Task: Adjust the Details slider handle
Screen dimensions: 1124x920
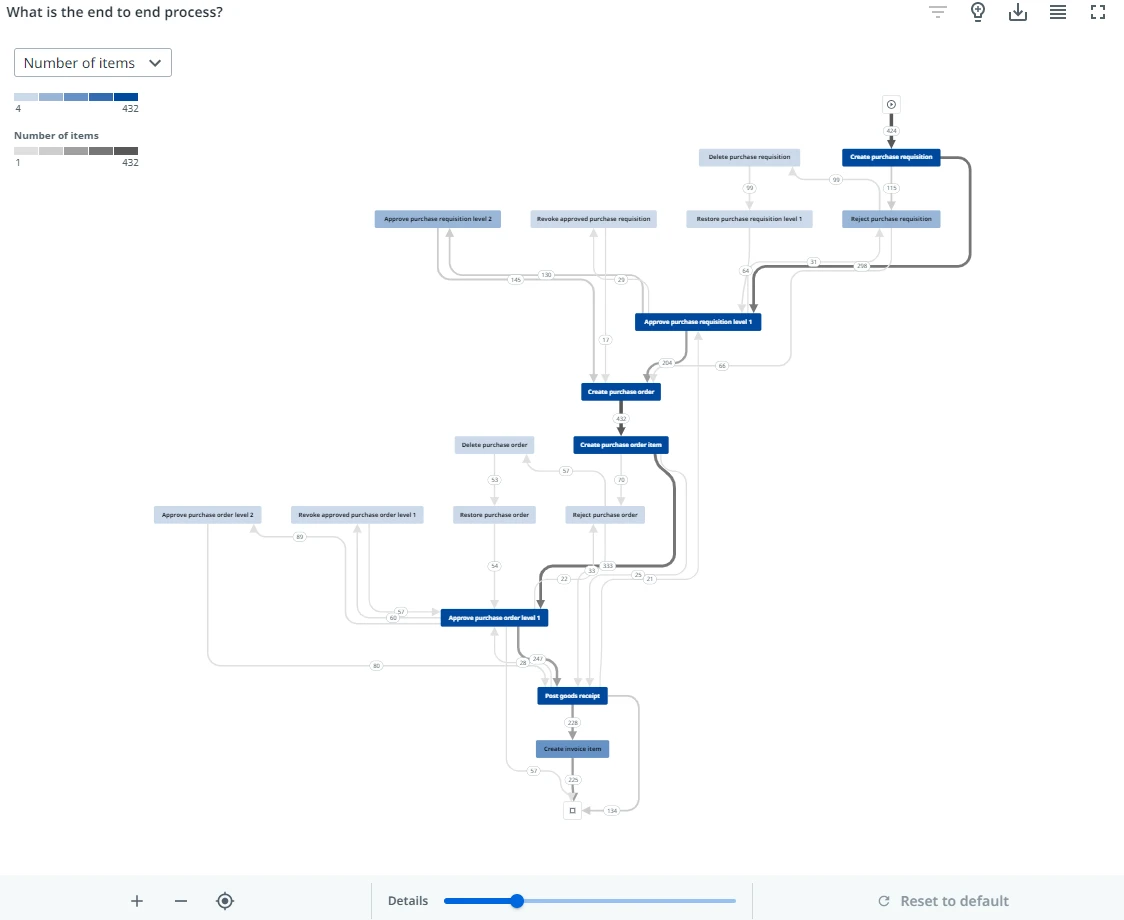Action: click(517, 901)
